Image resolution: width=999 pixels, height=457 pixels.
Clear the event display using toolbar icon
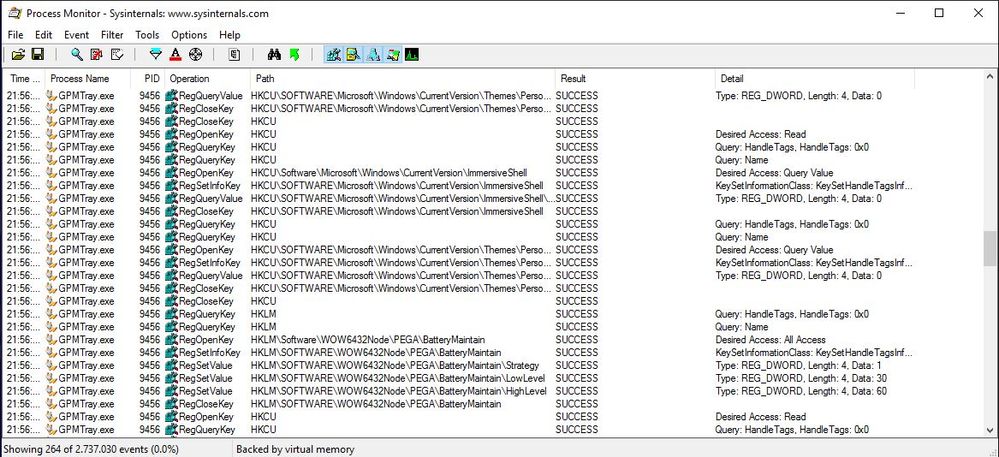point(117,54)
